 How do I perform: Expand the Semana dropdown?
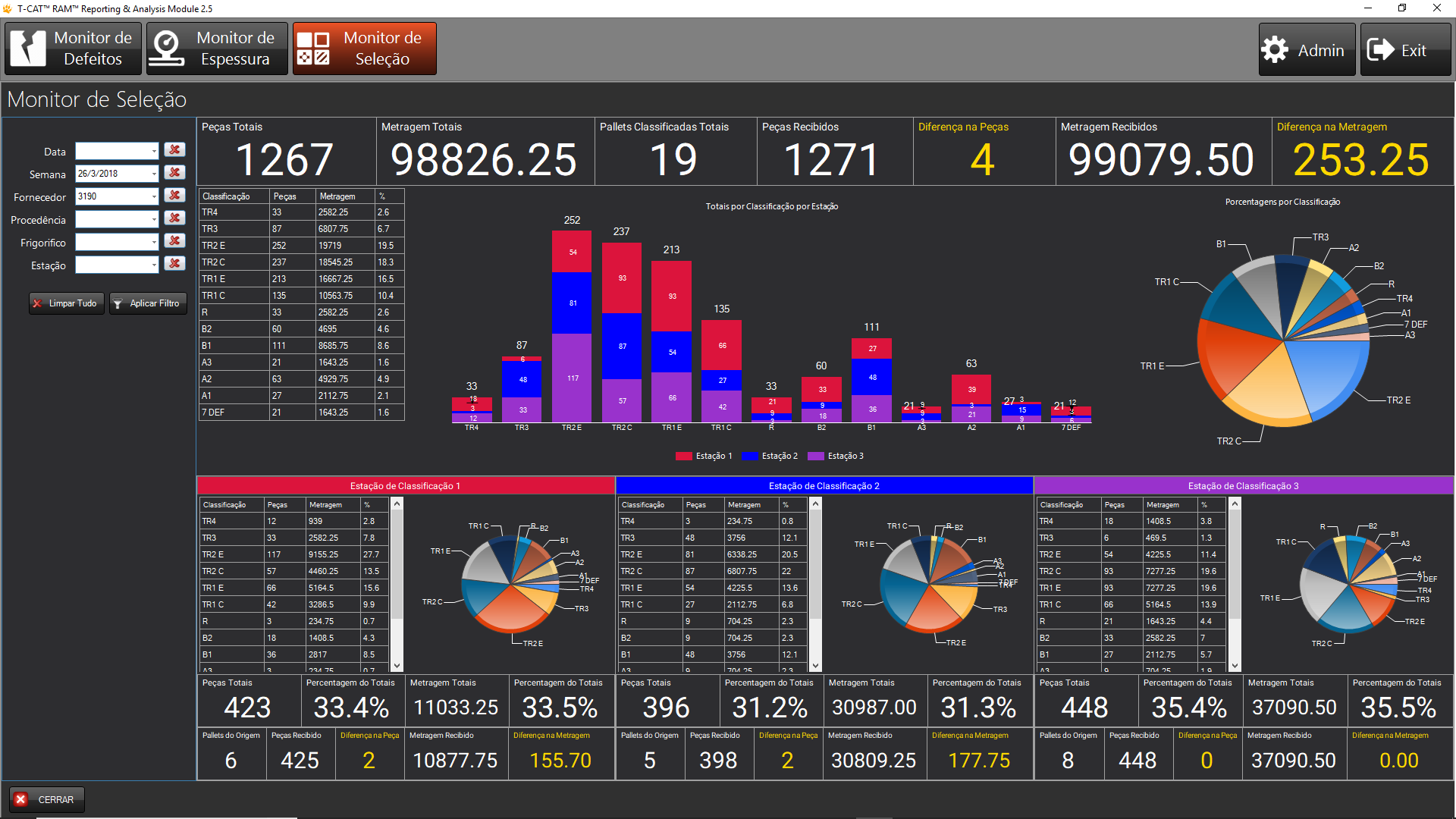[x=154, y=174]
